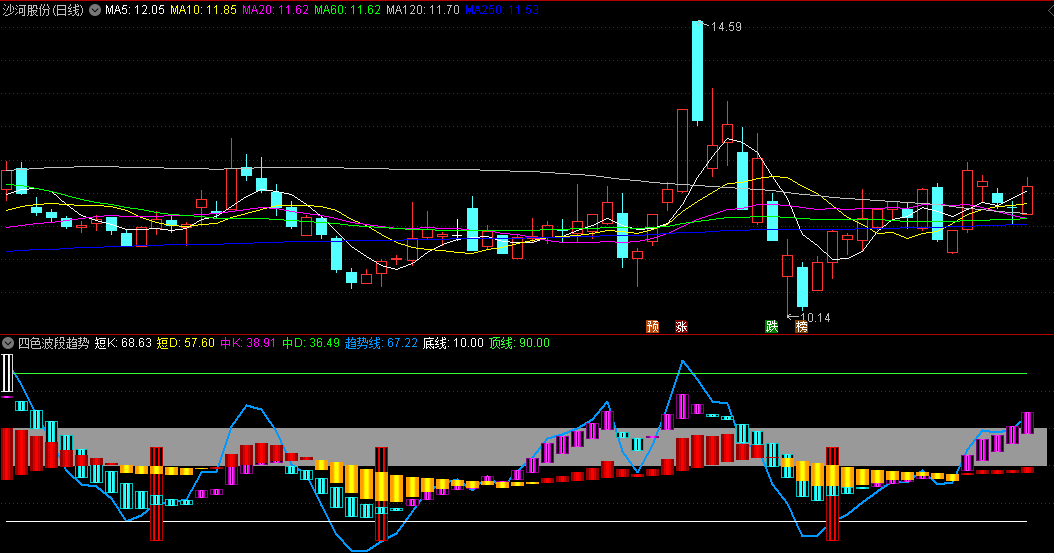Select the MA60: 11.62 indicator label
The height and width of the screenshot is (553, 1054).
[x=348, y=10]
